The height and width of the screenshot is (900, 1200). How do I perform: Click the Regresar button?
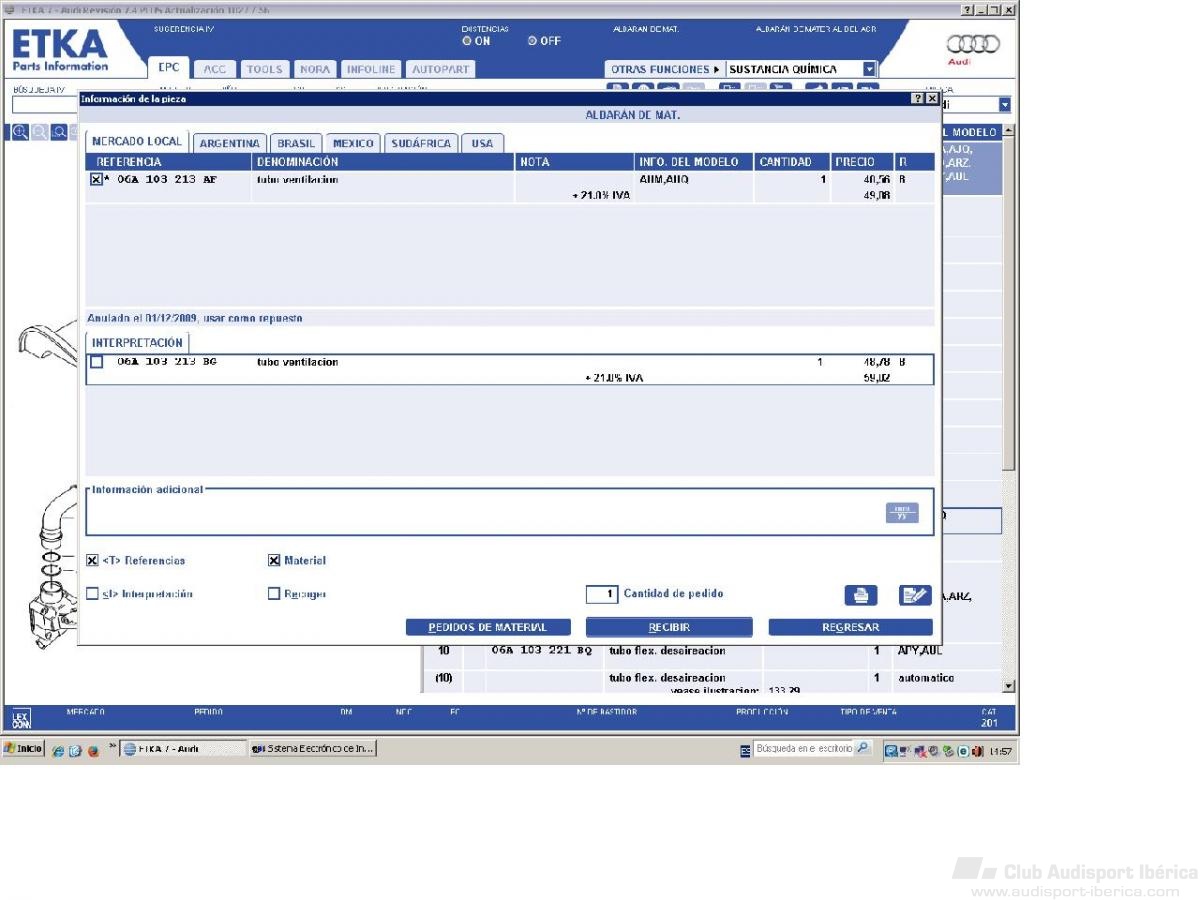pyautogui.click(x=851, y=627)
